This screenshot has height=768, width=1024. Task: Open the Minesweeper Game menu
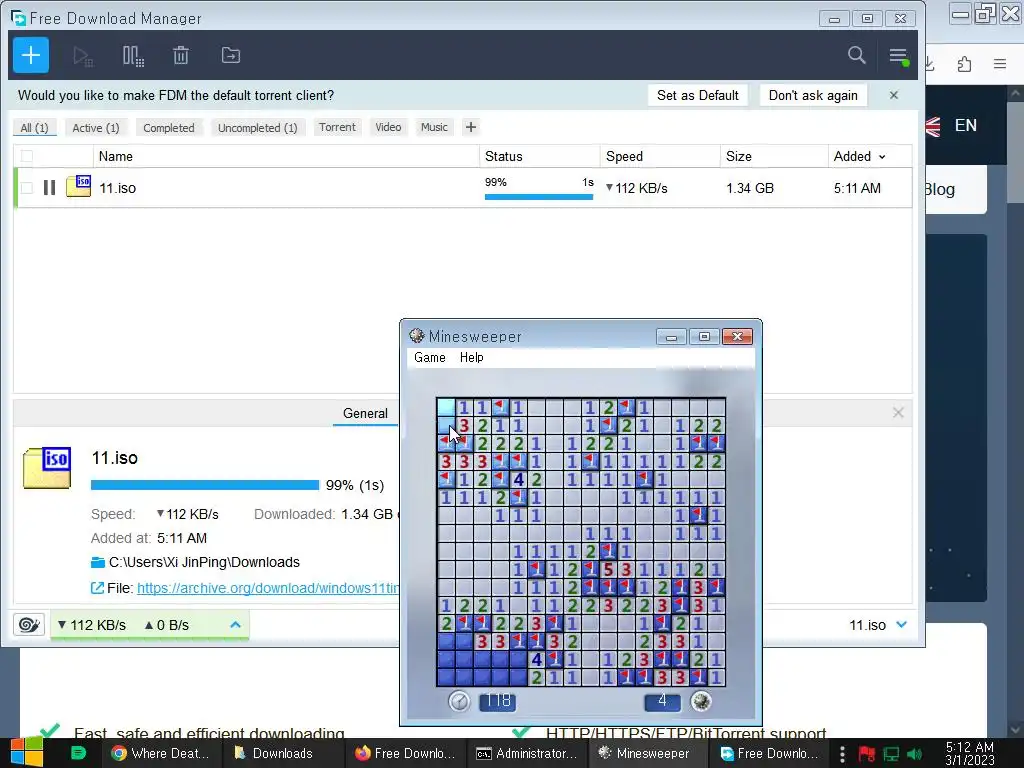pyautogui.click(x=430, y=357)
